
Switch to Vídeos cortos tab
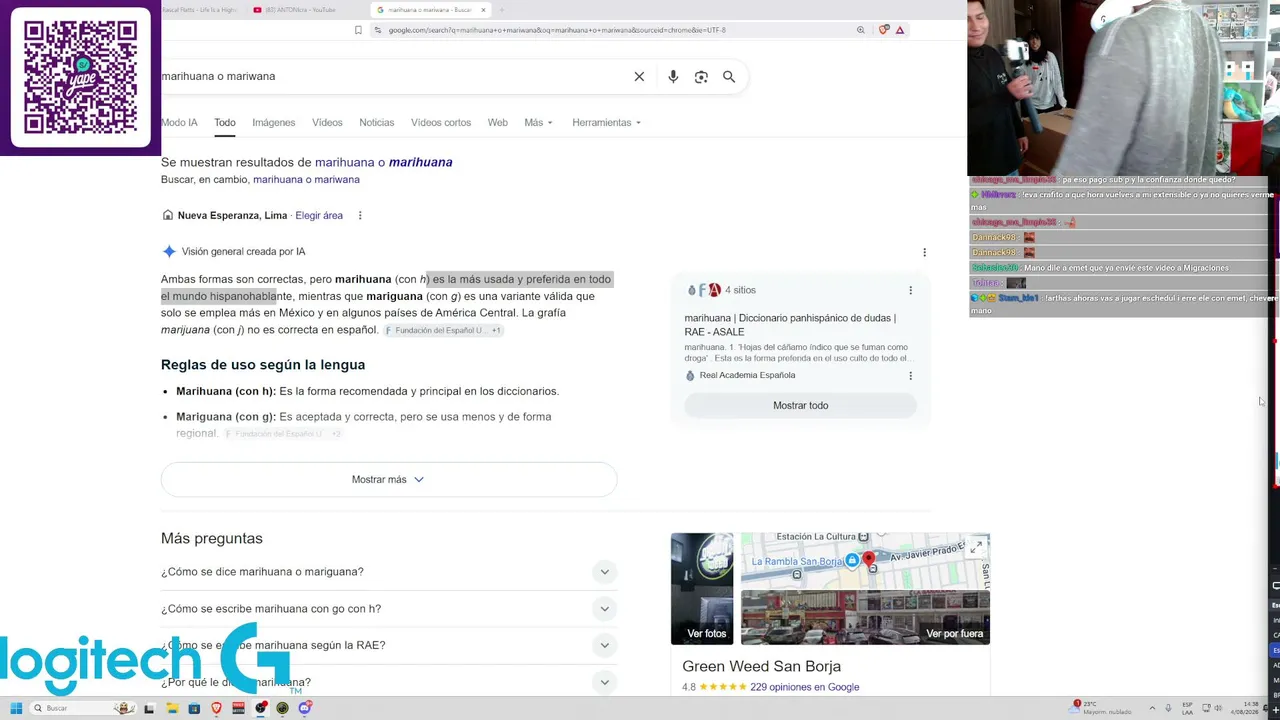pos(441,123)
